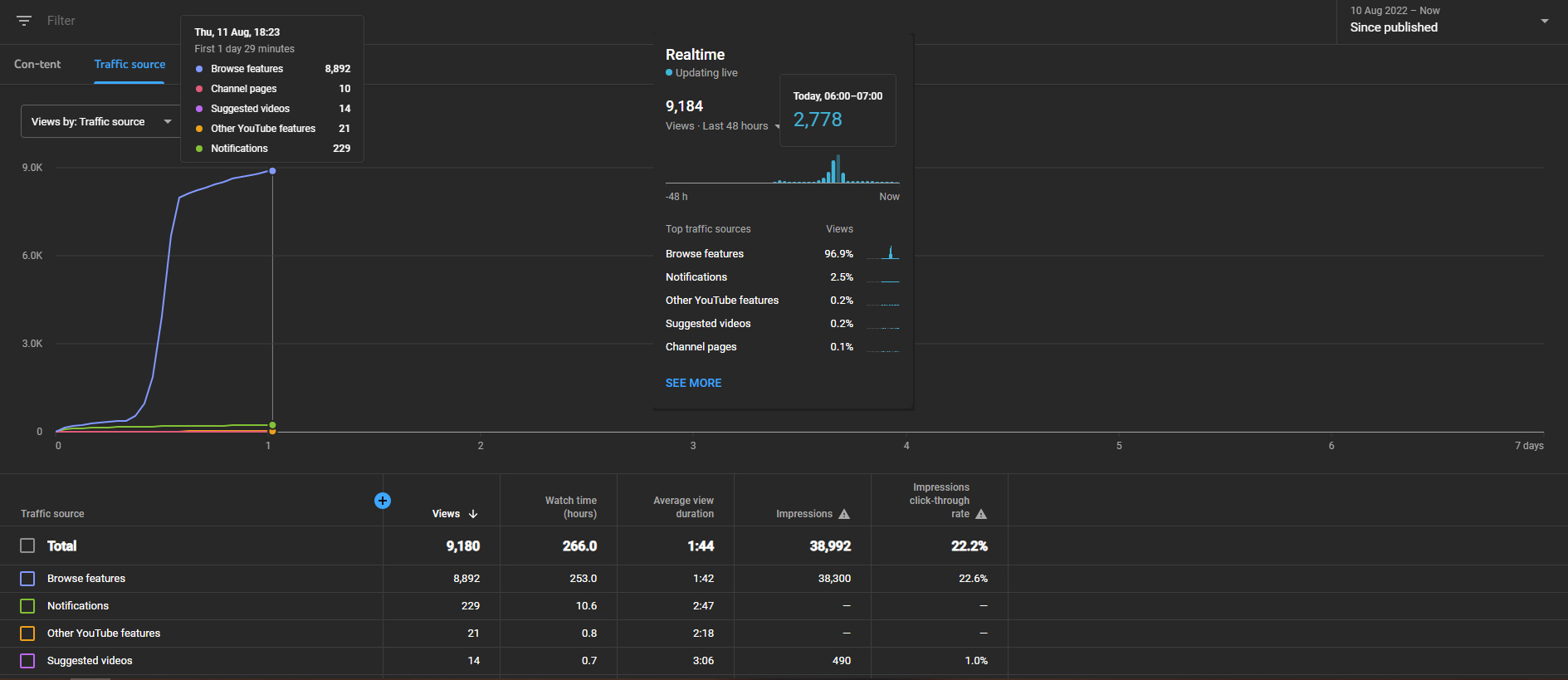Click the Updating live blue dot indicator
The image size is (1568, 680).
click(669, 73)
